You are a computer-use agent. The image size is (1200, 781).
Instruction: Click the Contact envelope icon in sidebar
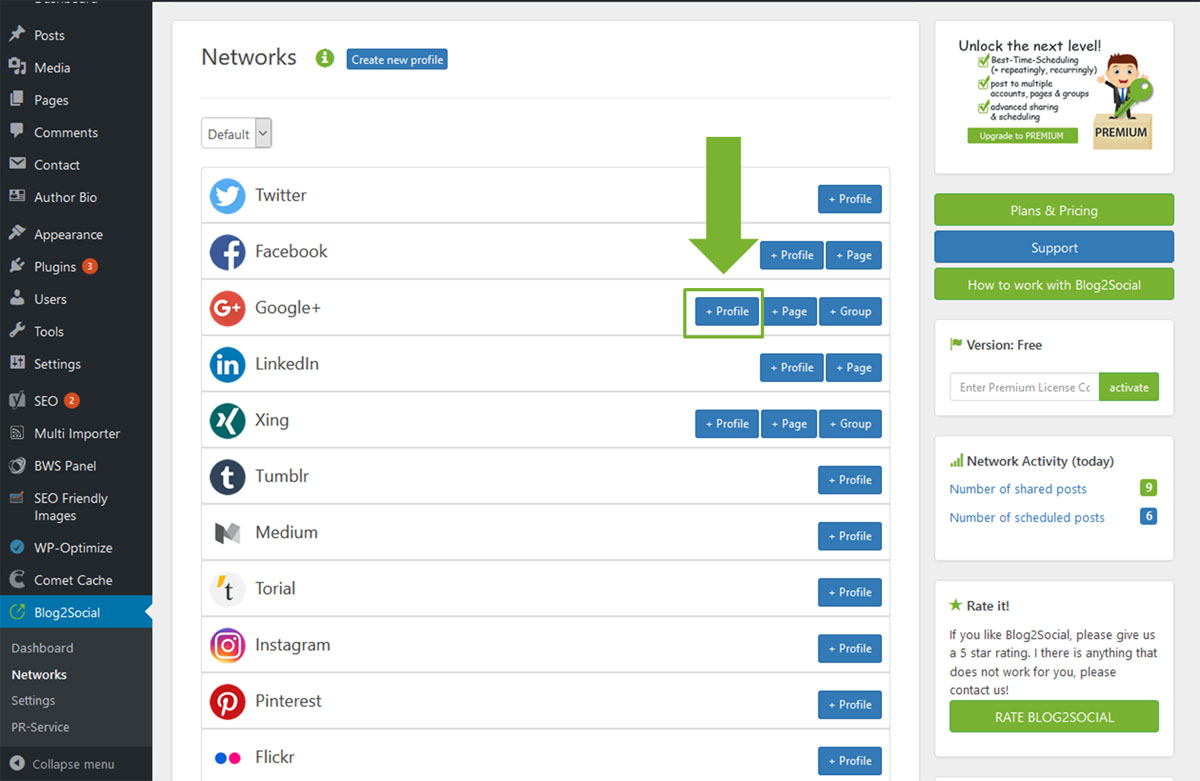(x=17, y=164)
